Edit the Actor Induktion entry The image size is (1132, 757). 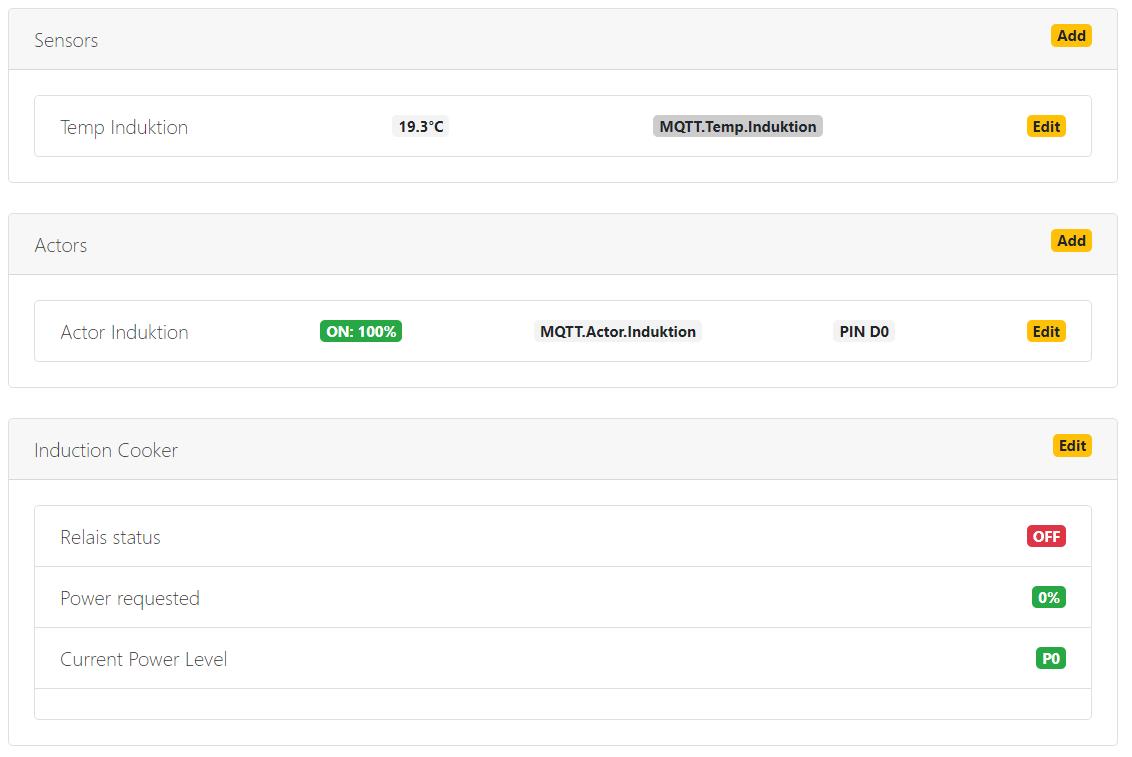pyautogui.click(x=1046, y=332)
